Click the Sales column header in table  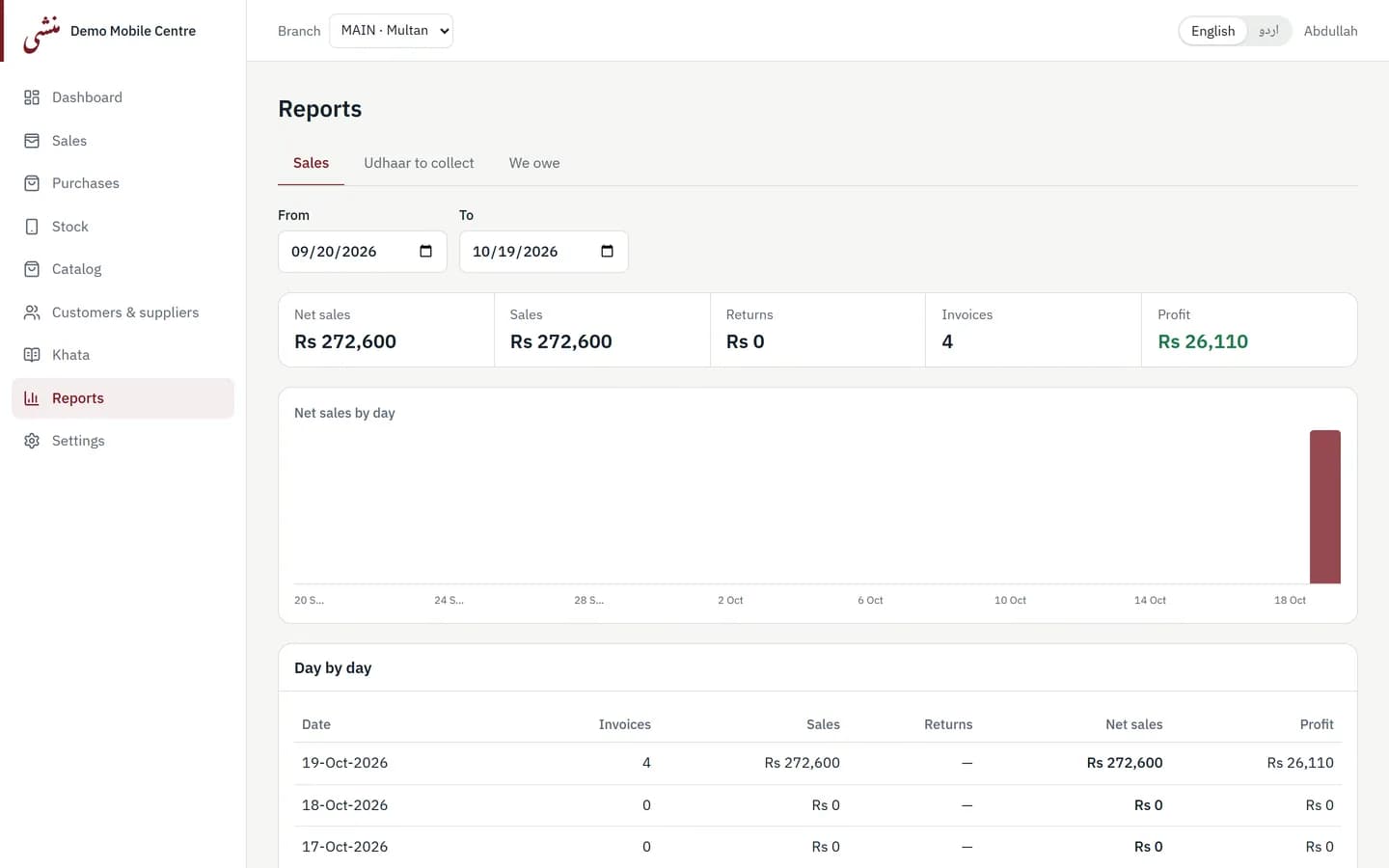(x=823, y=724)
